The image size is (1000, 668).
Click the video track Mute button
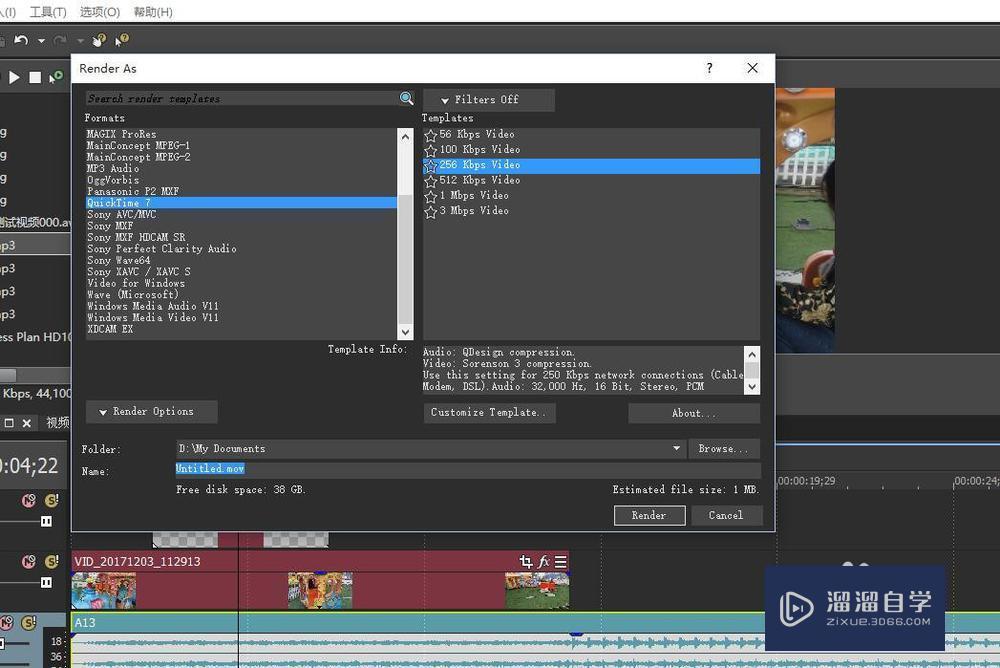pyautogui.click(x=29, y=561)
